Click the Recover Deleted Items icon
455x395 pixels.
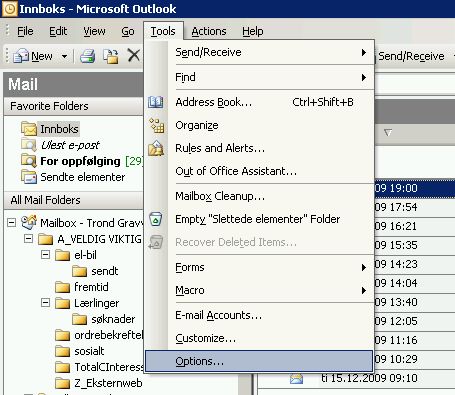click(x=156, y=242)
